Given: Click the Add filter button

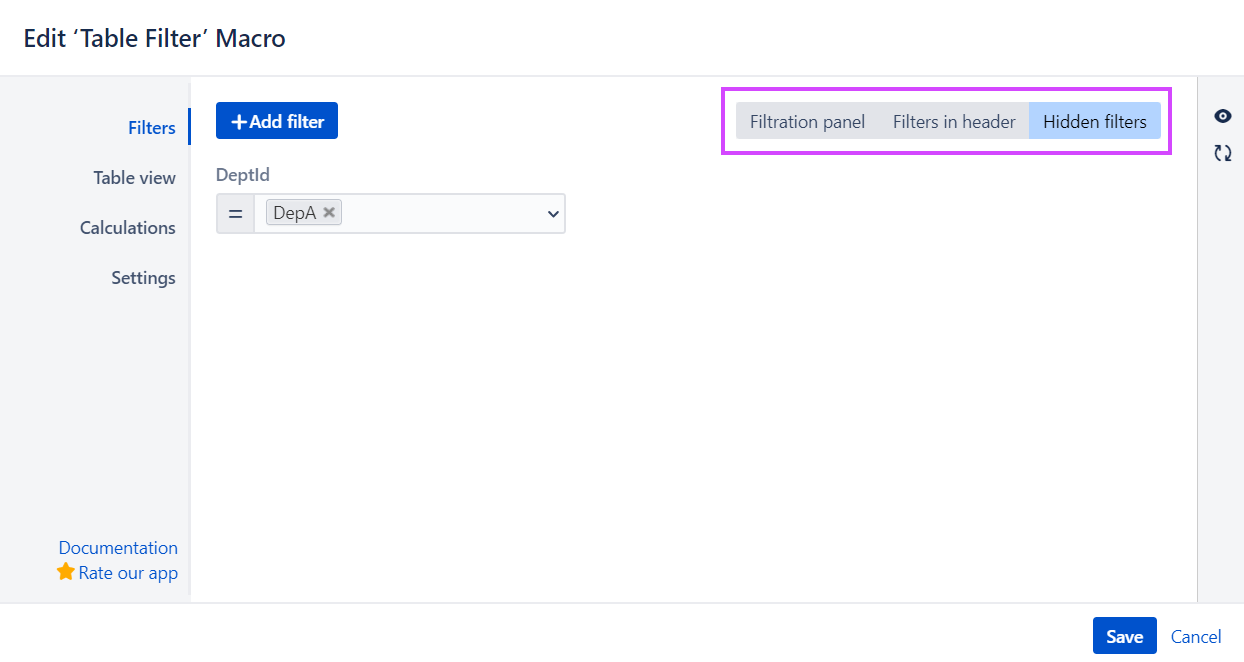Looking at the screenshot, I should click(x=276, y=120).
